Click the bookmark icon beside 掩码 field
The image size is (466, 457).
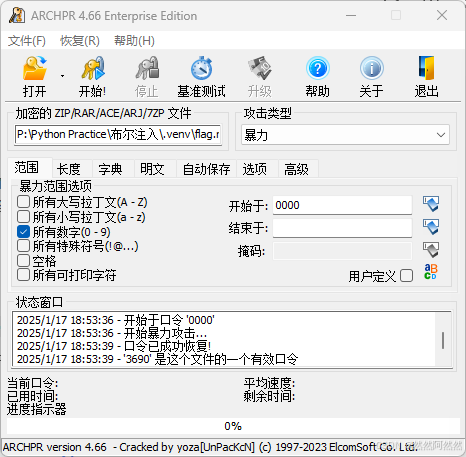[431, 250]
